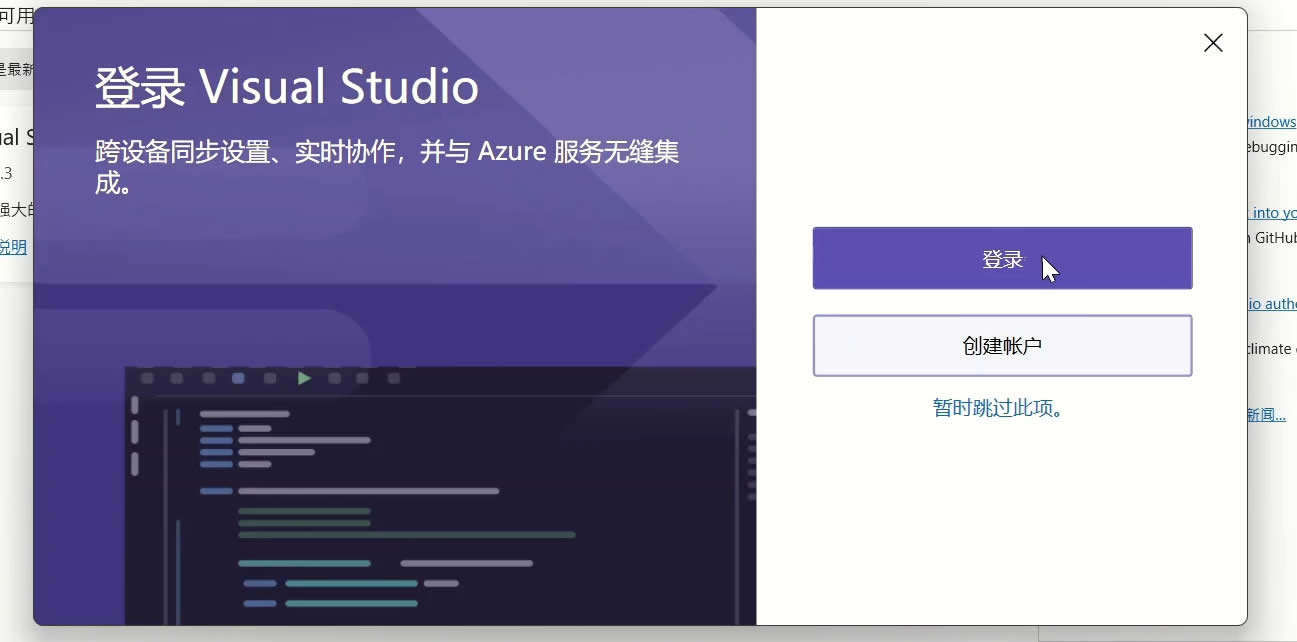The image size is (1297, 642).
Task: Click the rightmost gray square in illustrated toolbar
Action: [393, 378]
